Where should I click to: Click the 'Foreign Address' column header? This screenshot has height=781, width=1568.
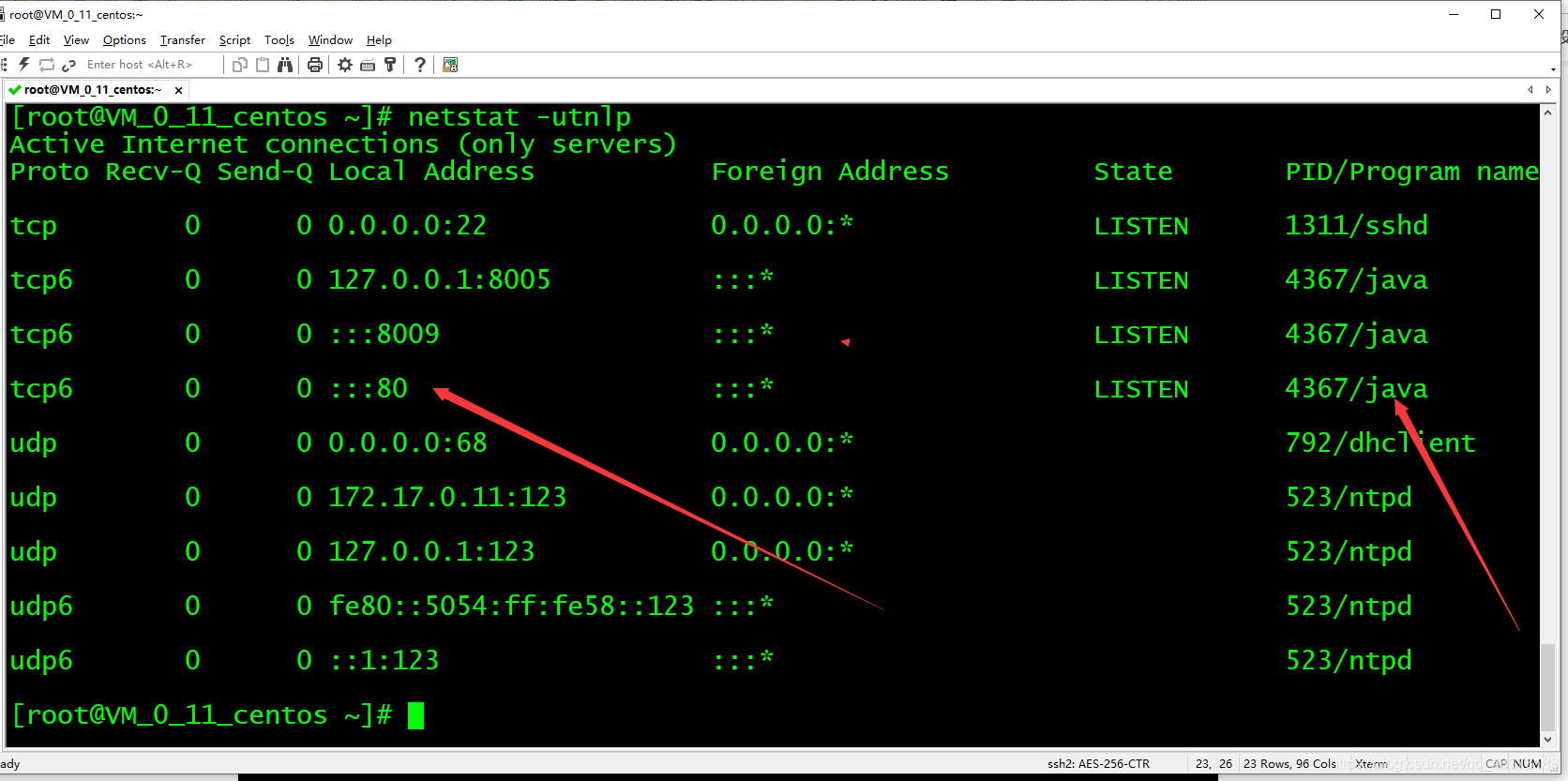pos(830,172)
